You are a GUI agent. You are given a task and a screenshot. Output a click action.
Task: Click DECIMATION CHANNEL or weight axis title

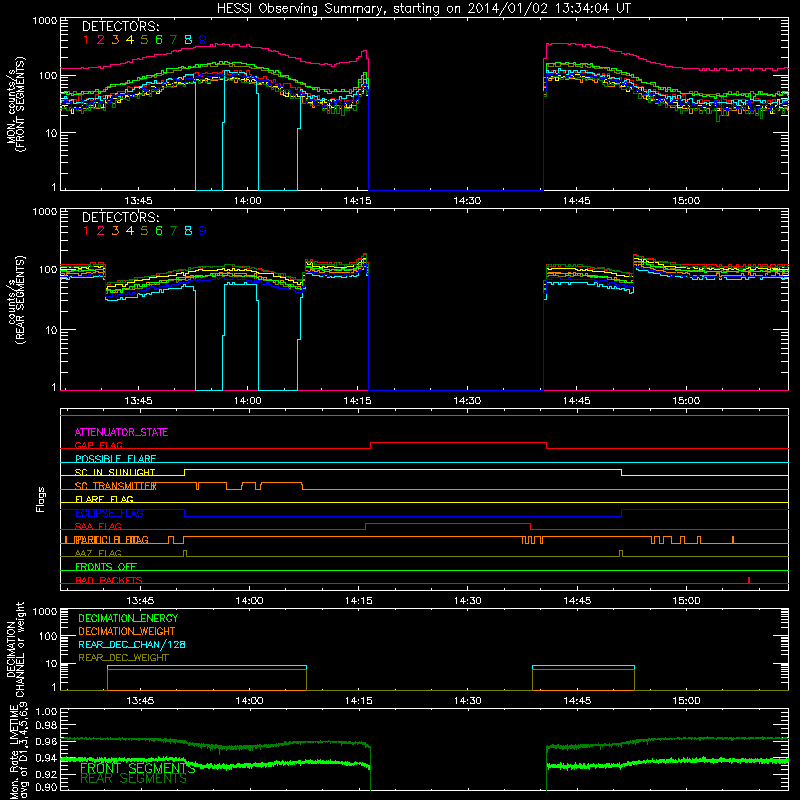15,649
